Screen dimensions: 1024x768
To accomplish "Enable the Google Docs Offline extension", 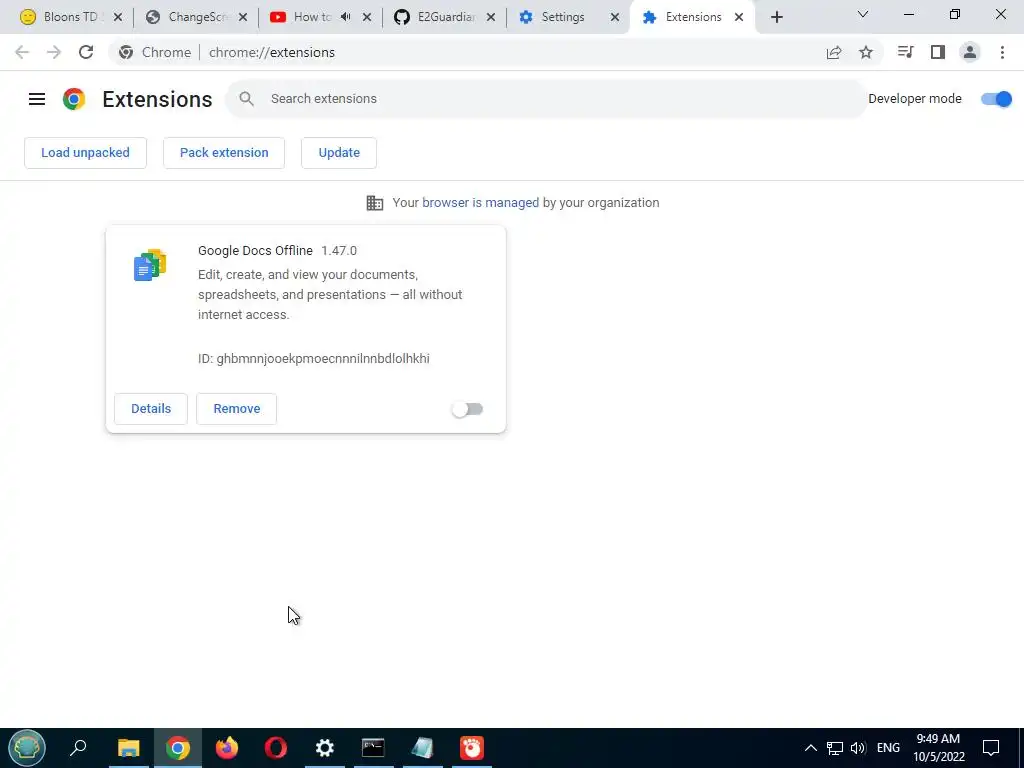I will coord(467,409).
